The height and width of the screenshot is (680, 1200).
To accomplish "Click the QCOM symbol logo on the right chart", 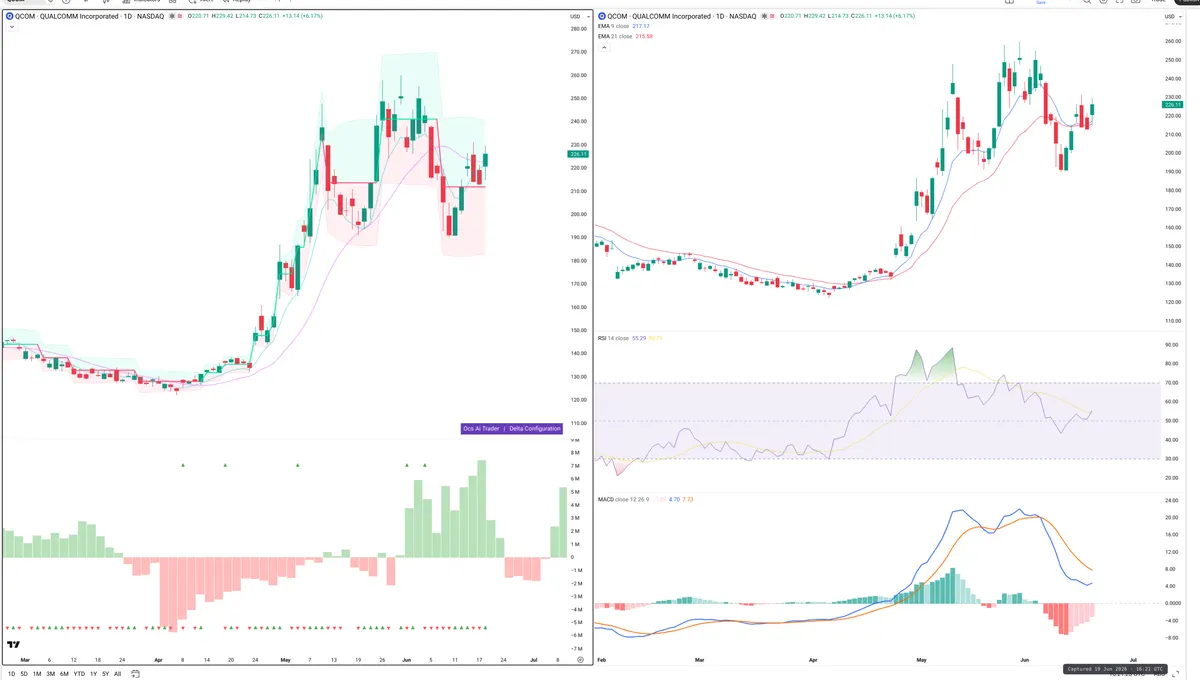I will tap(602, 17).
